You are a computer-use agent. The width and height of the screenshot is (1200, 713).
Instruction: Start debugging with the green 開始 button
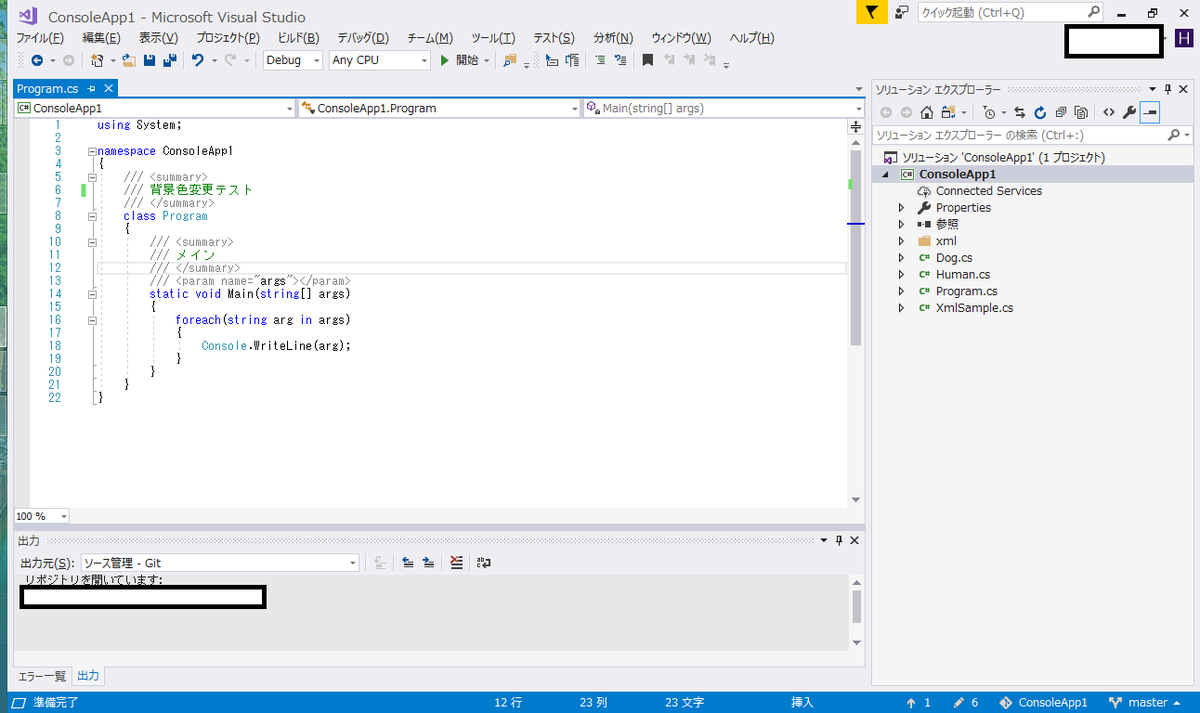point(460,60)
